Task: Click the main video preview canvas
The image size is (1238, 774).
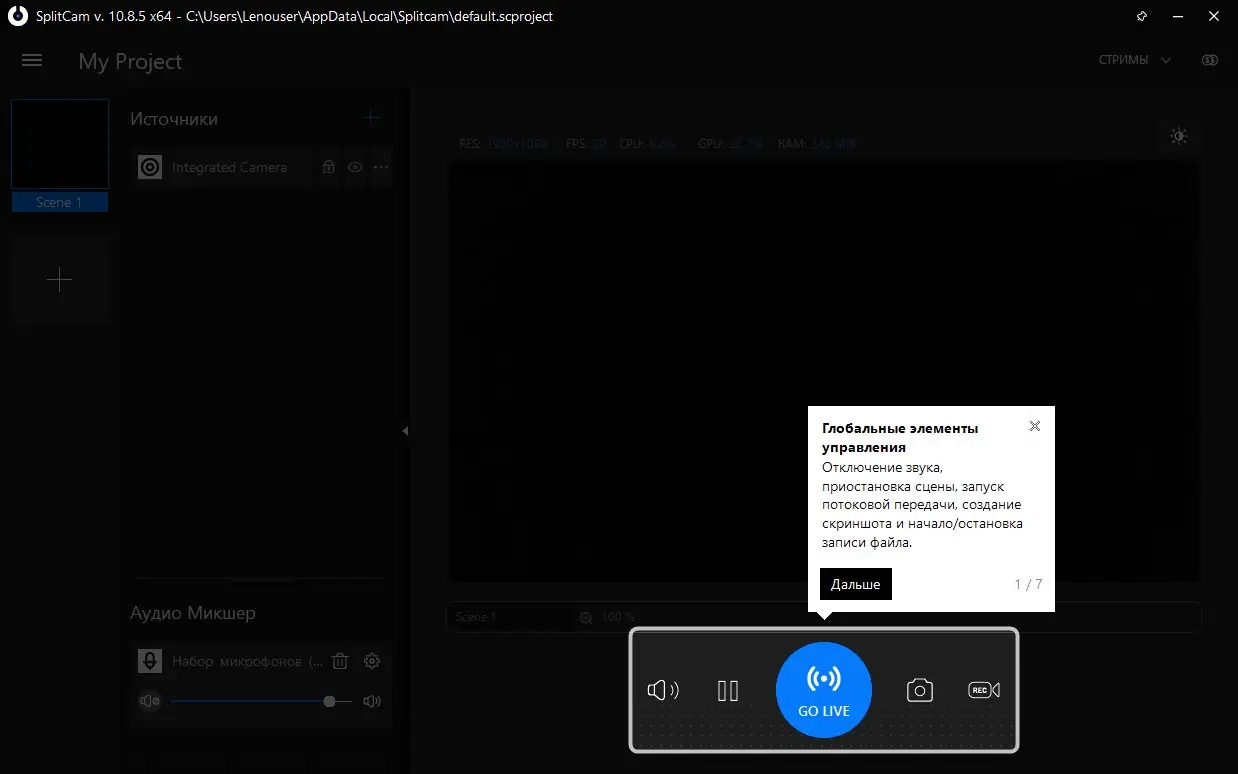Action: tap(823, 370)
